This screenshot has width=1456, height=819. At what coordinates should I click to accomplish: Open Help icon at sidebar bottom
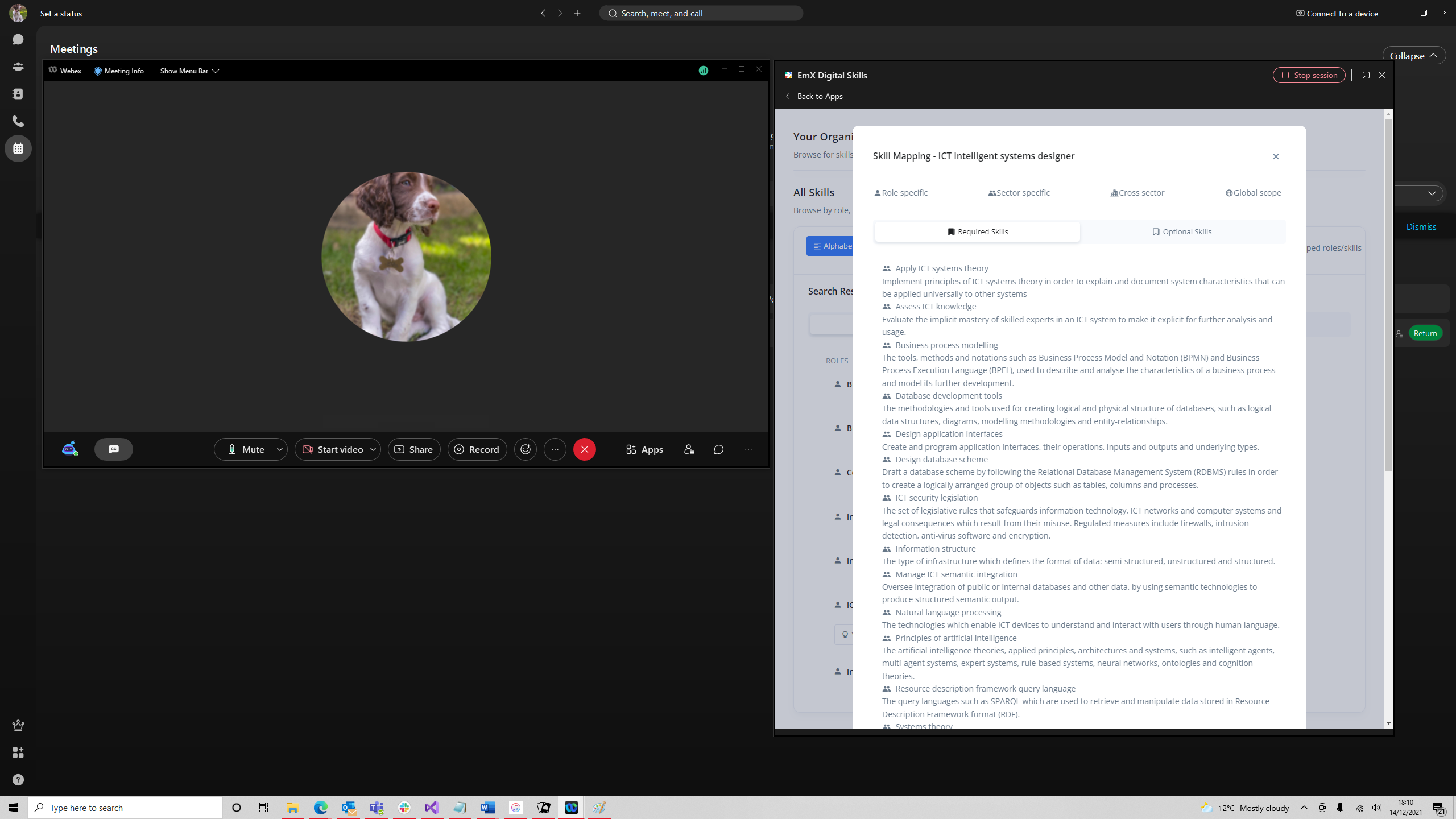(18, 780)
